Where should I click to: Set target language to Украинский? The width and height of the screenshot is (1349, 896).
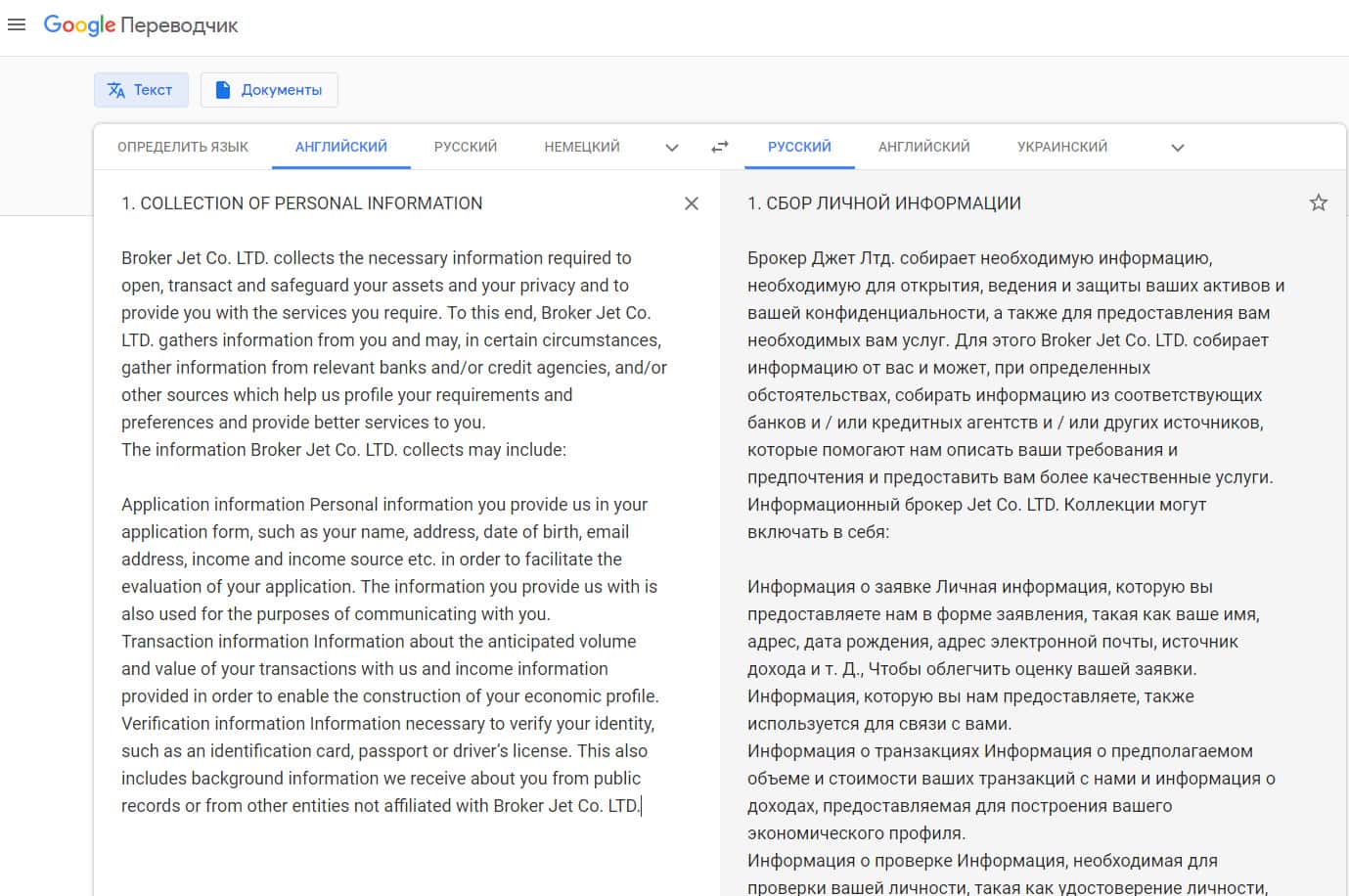(x=1062, y=147)
